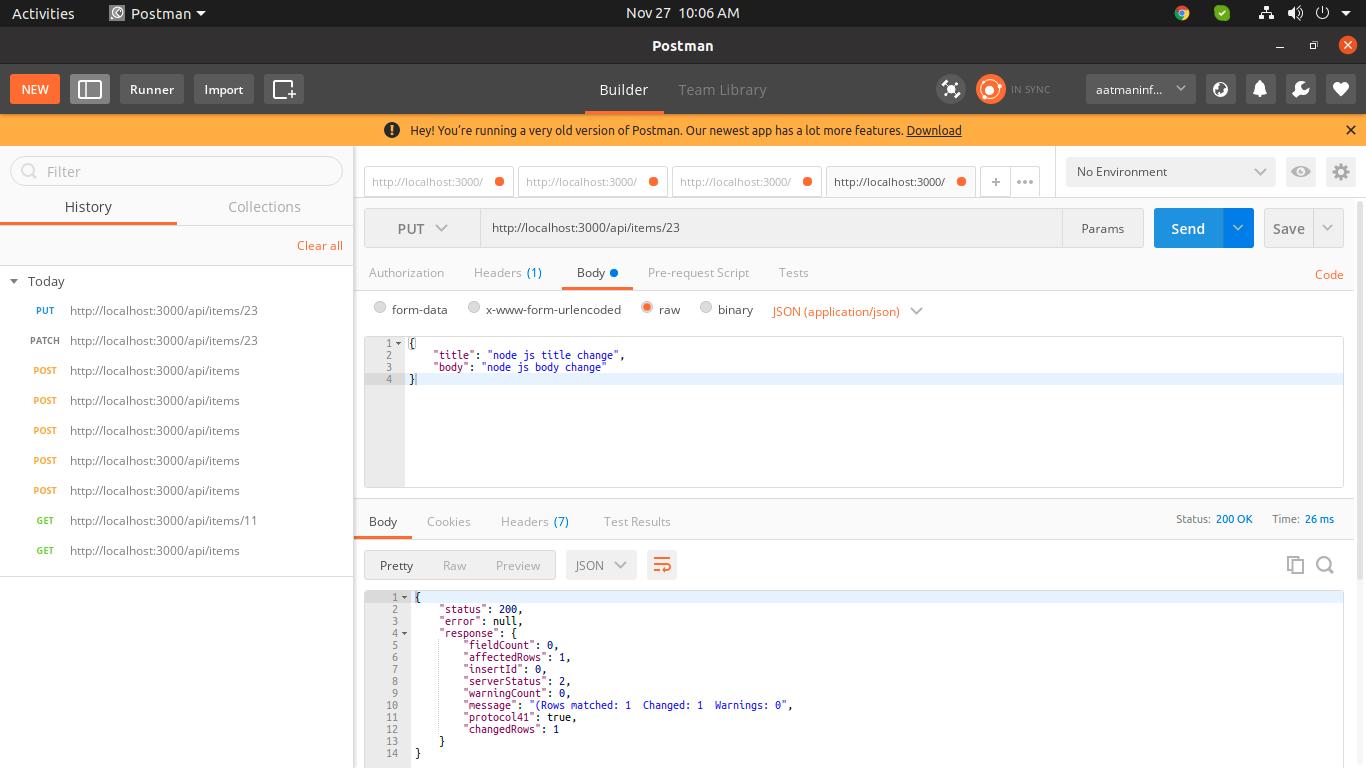
Task: Copy response using the copy icon
Action: point(1295,565)
